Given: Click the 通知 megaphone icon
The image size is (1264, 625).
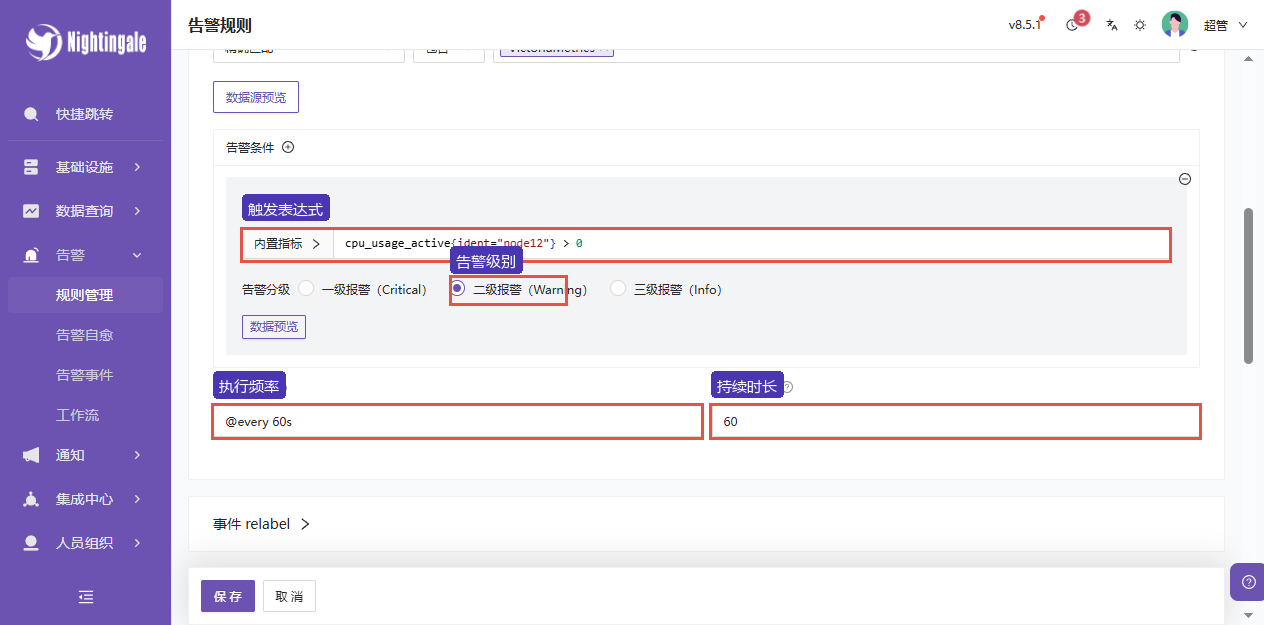Looking at the screenshot, I should tap(31, 455).
